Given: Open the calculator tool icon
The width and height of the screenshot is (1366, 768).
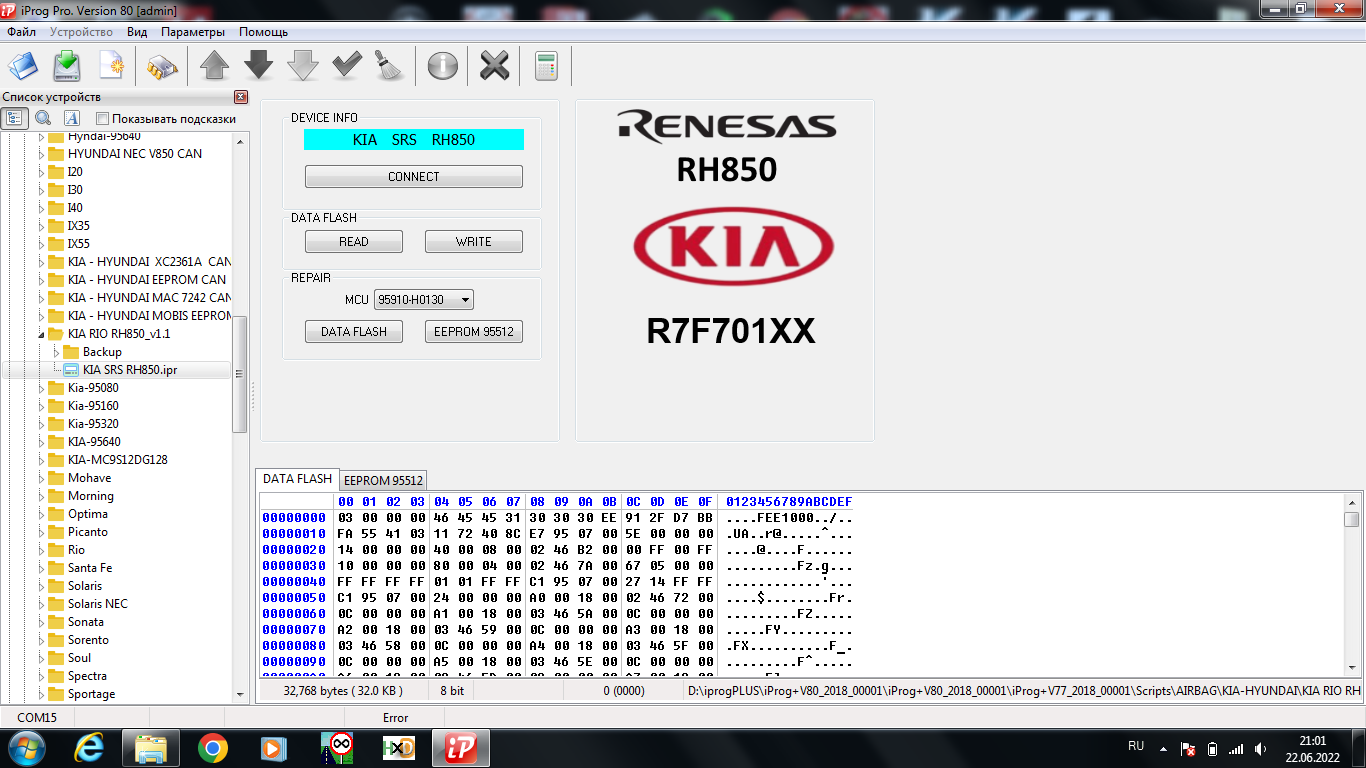Looking at the screenshot, I should point(546,66).
